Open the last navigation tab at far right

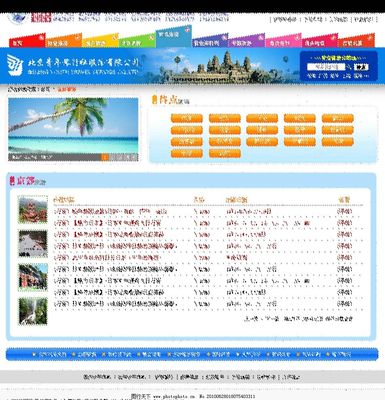click(356, 41)
